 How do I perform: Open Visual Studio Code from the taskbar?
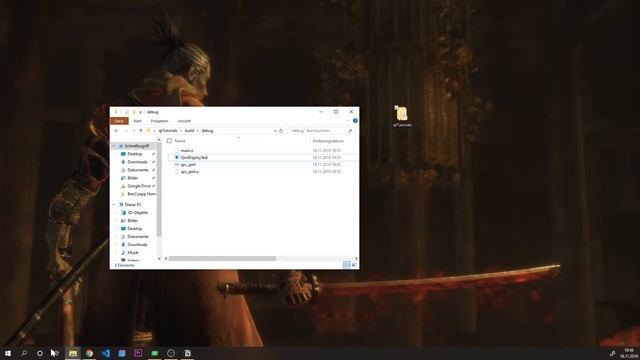106,353
